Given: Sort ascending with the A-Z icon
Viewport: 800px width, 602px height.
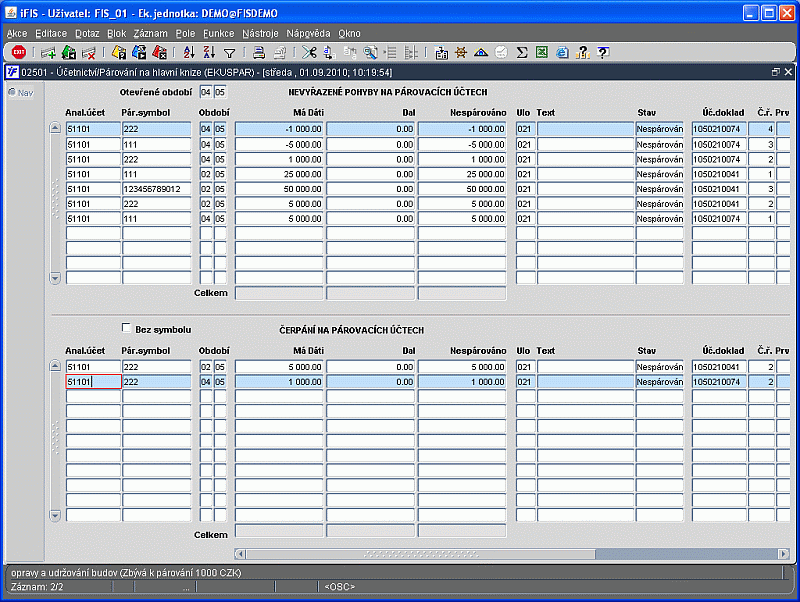Looking at the screenshot, I should [189, 52].
